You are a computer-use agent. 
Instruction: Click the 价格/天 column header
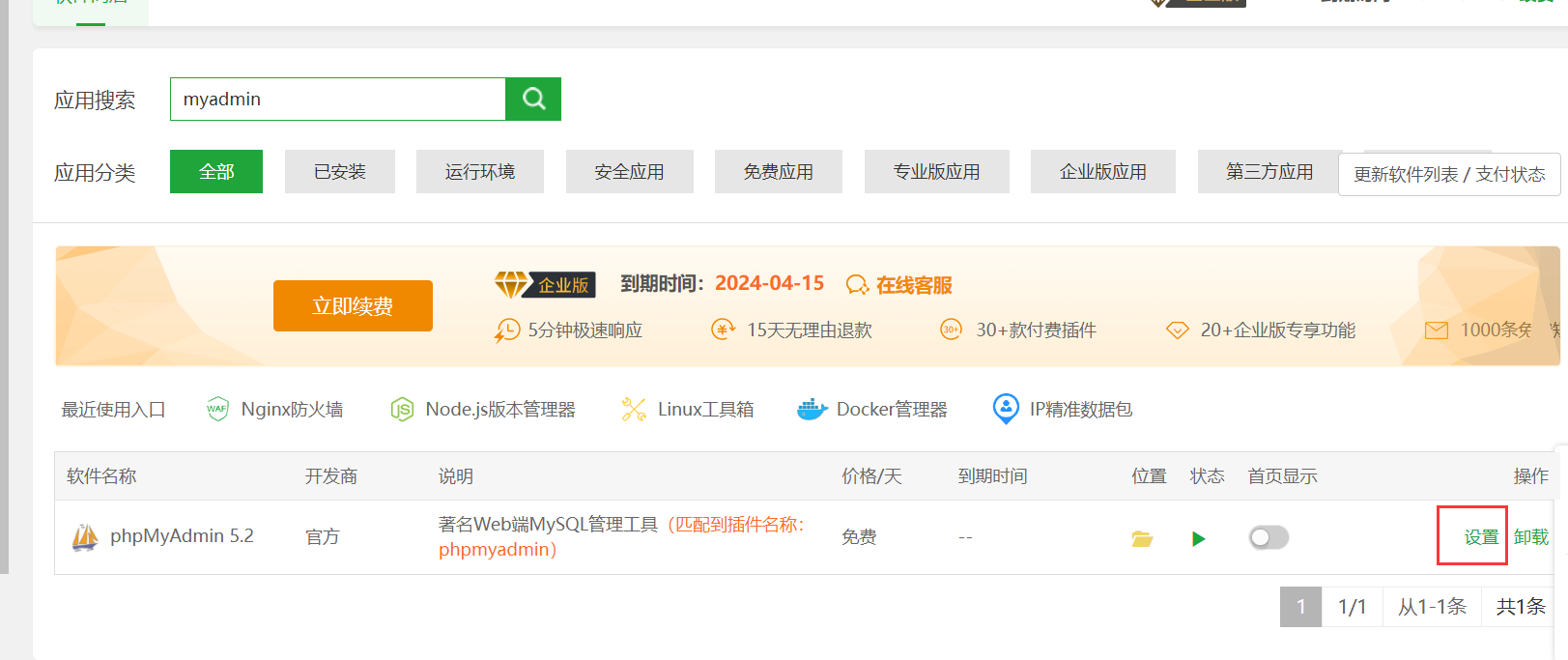point(871,476)
